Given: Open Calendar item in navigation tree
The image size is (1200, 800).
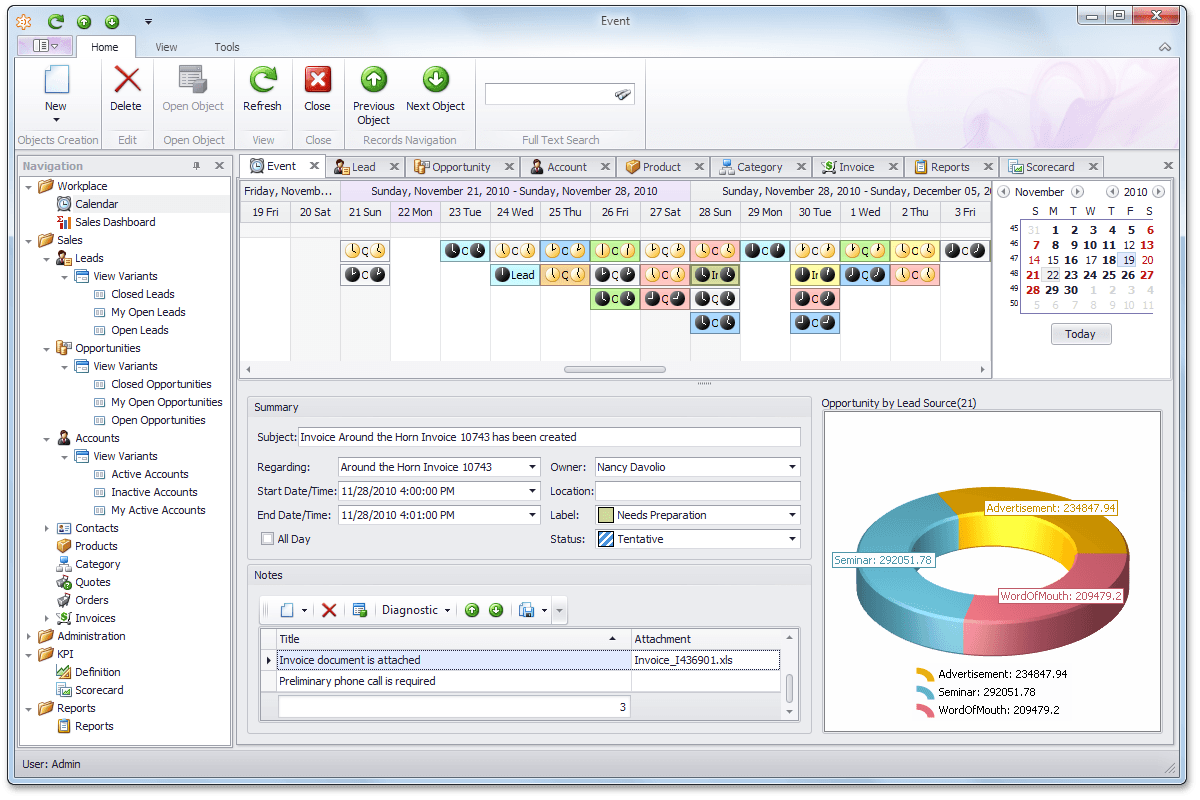Looking at the screenshot, I should [x=96, y=204].
